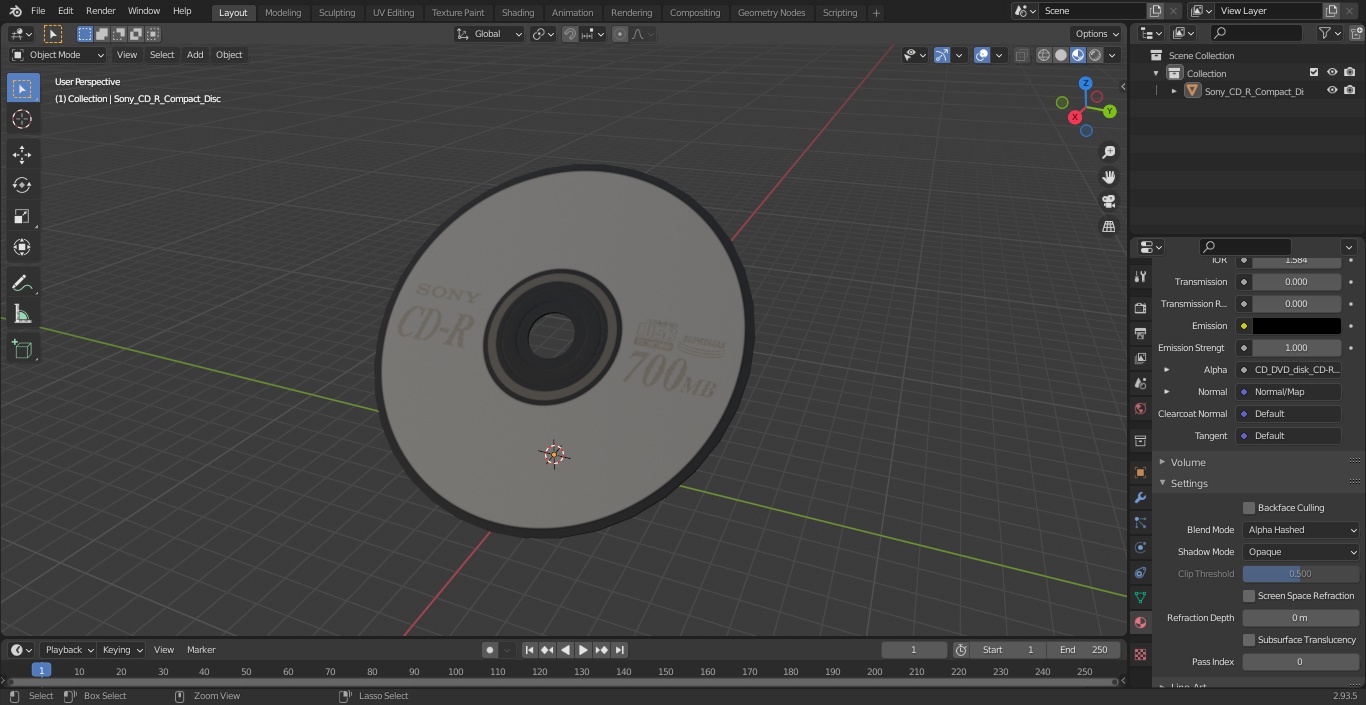The width and height of the screenshot is (1366, 705).
Task: Click the Emission black color swatch
Action: pyautogui.click(x=1296, y=326)
